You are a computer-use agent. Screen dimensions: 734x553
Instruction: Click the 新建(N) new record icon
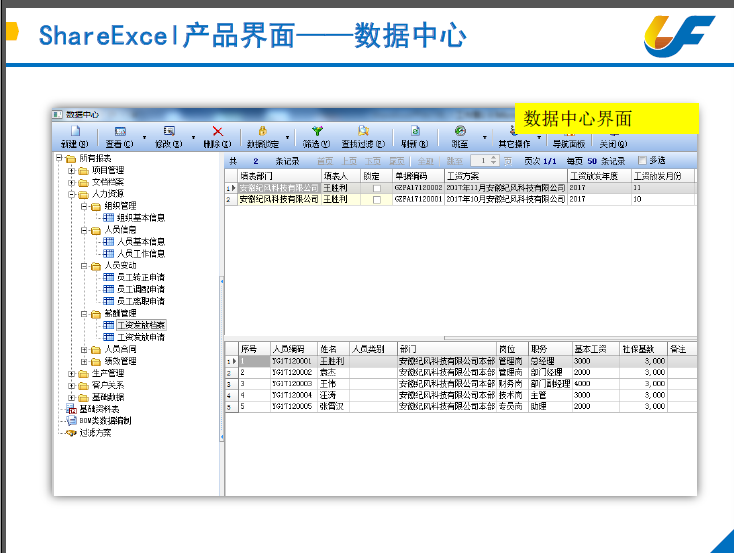point(75,131)
